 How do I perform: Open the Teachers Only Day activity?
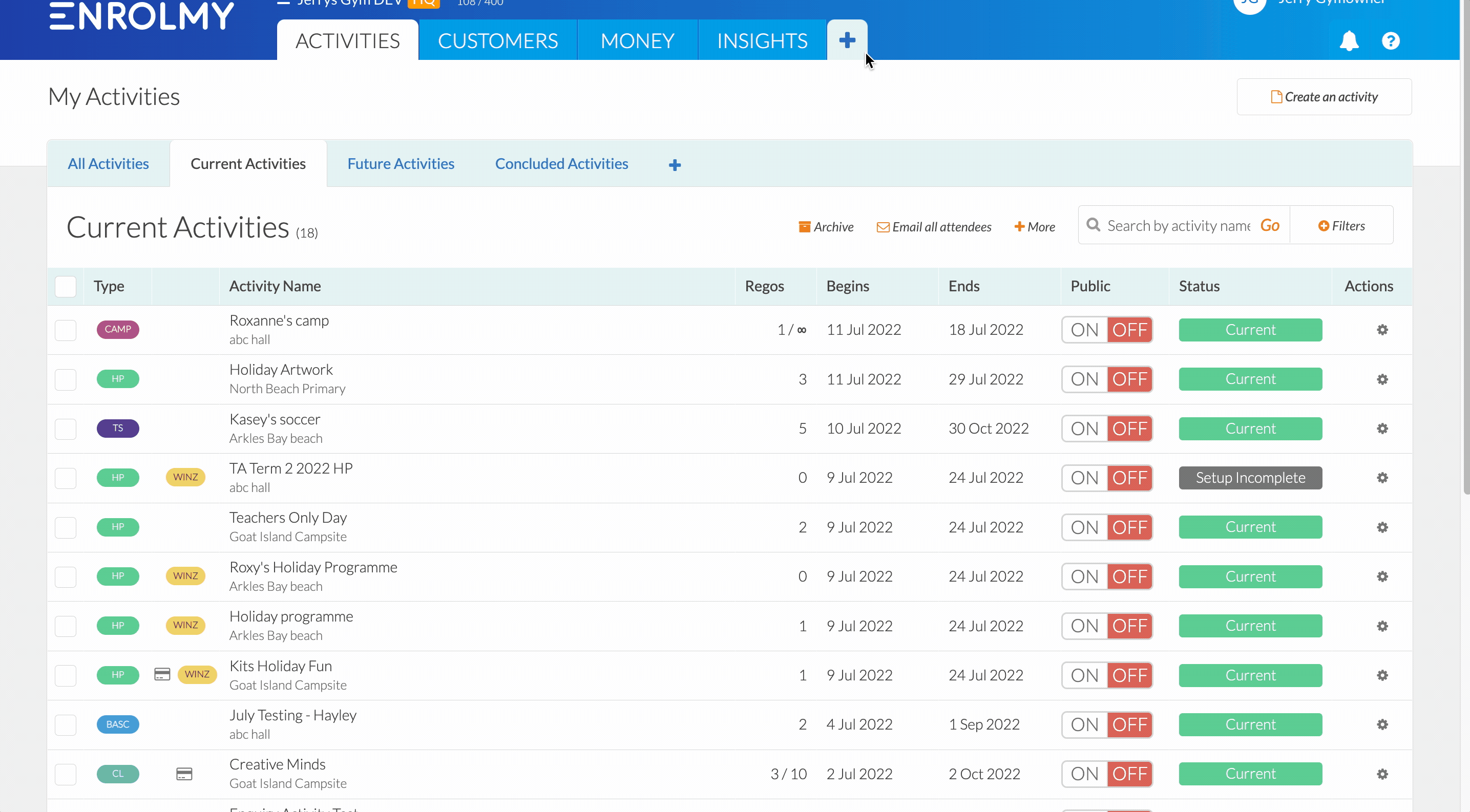[x=288, y=517]
